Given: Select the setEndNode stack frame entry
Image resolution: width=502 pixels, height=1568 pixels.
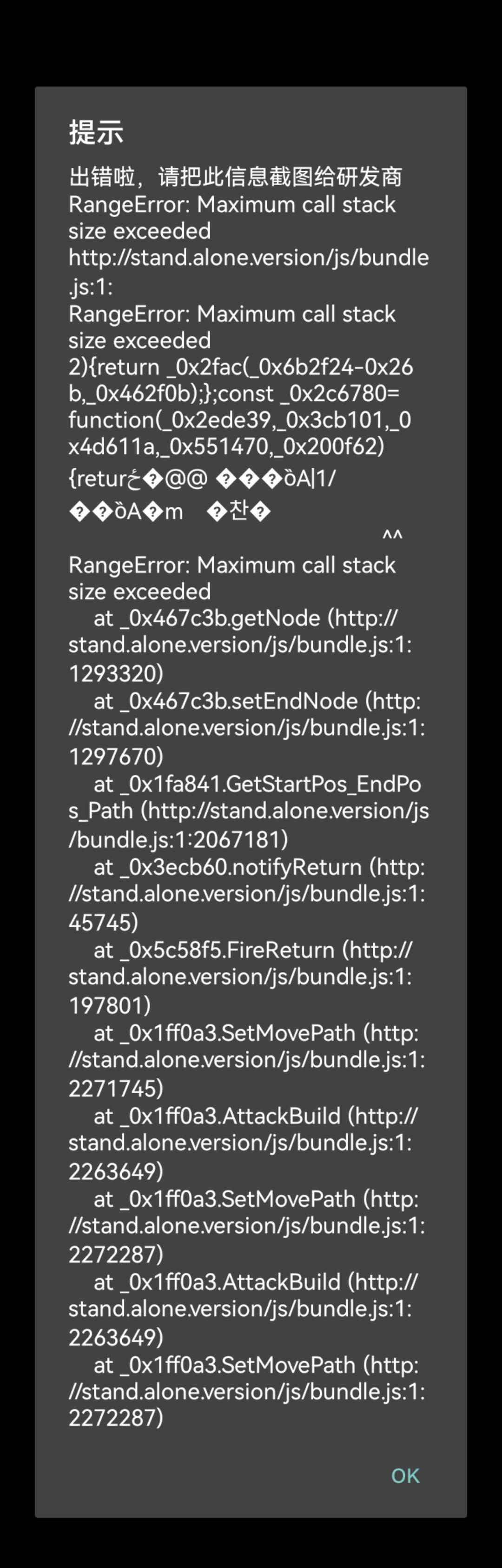Looking at the screenshot, I should pos(246,728).
